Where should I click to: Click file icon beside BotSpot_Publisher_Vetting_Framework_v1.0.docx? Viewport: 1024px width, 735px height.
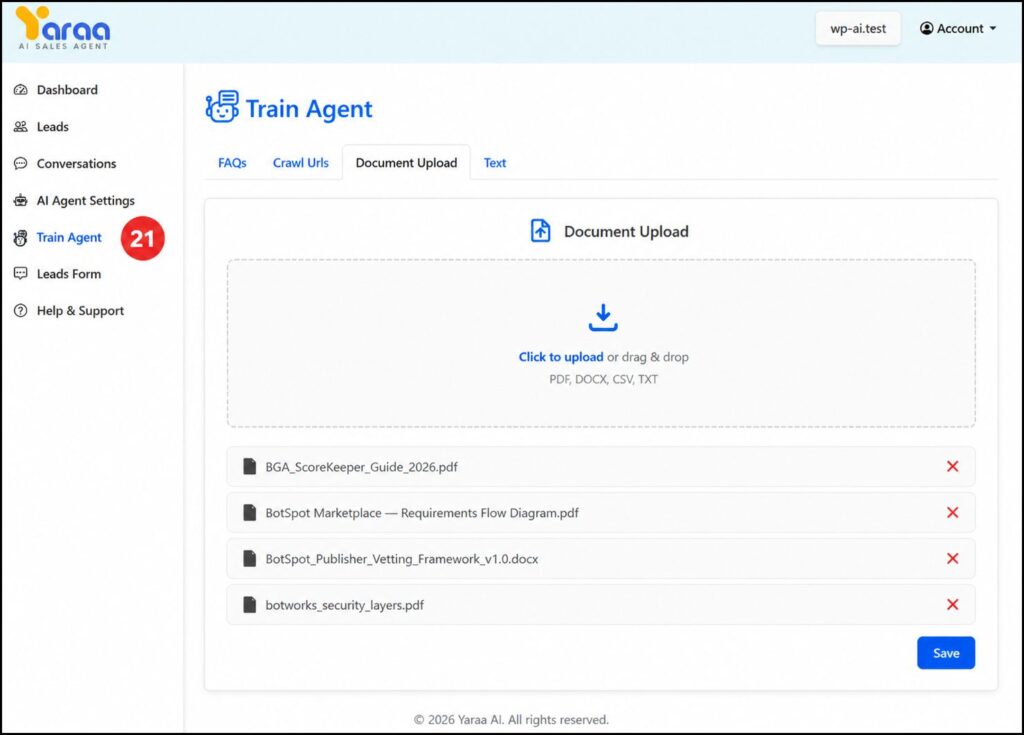coord(249,559)
